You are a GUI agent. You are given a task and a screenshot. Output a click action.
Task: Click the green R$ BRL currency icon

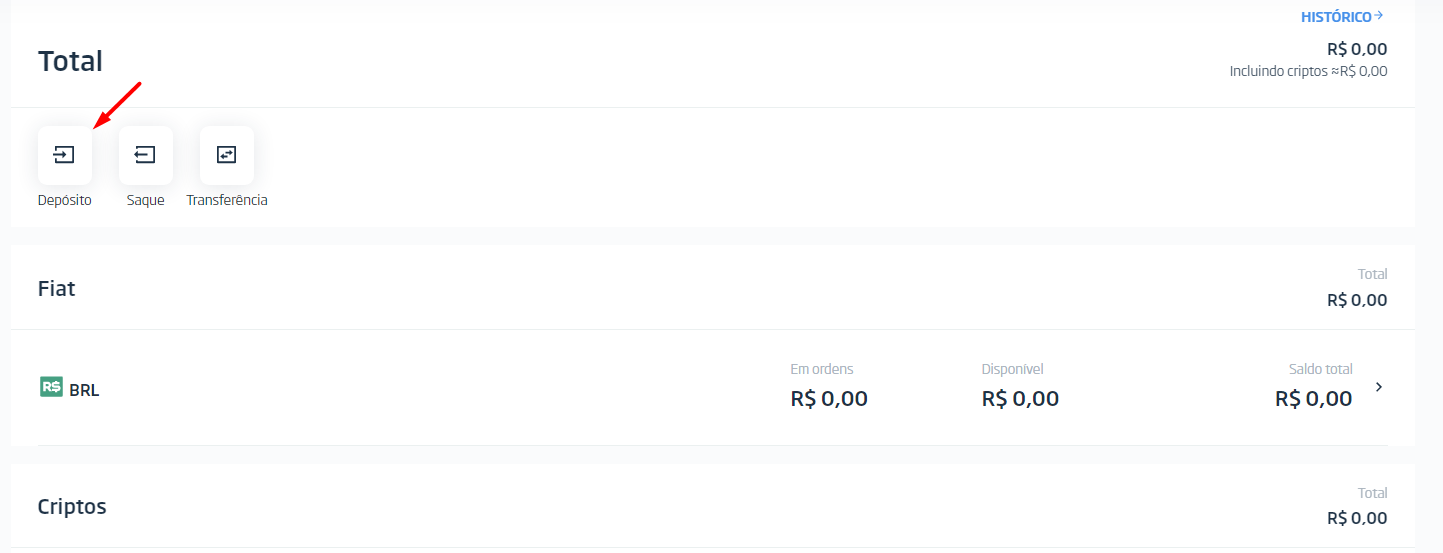tap(51, 387)
